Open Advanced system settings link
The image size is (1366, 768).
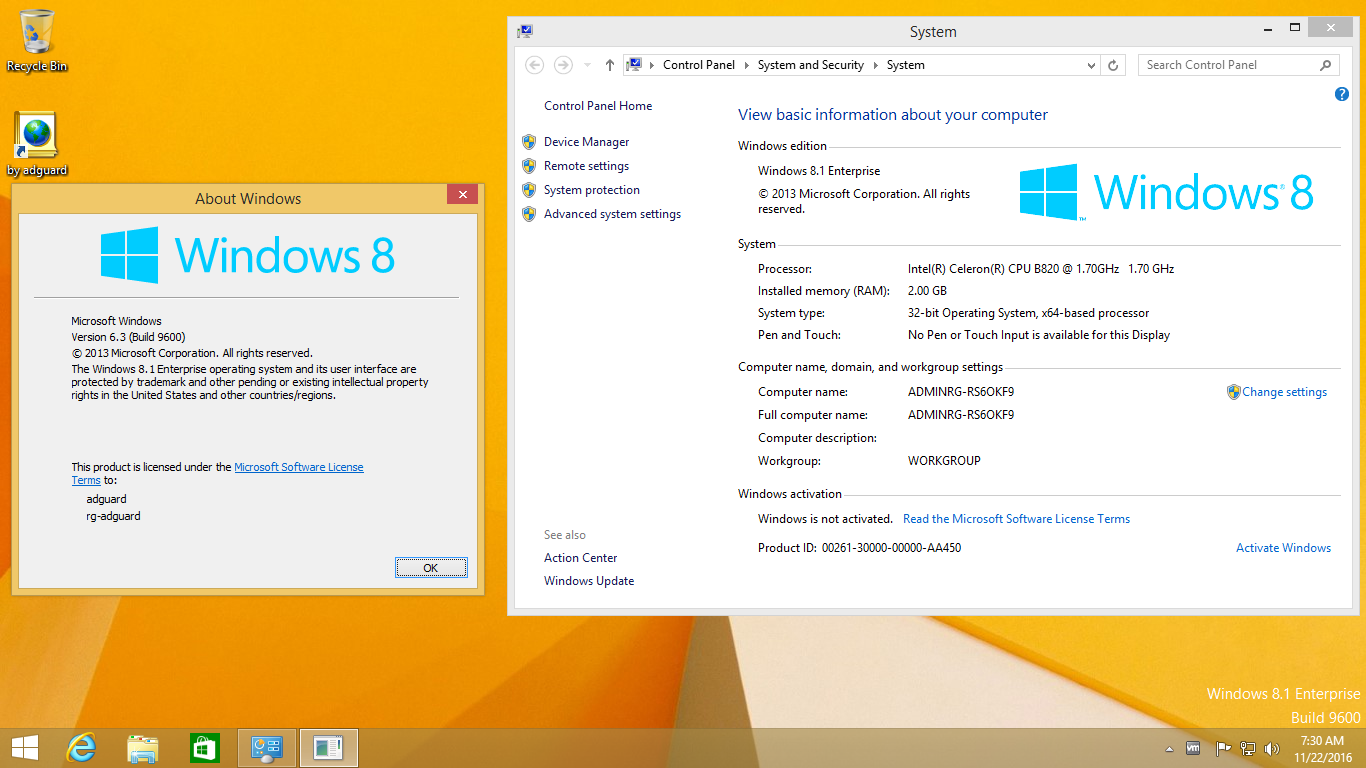point(612,214)
